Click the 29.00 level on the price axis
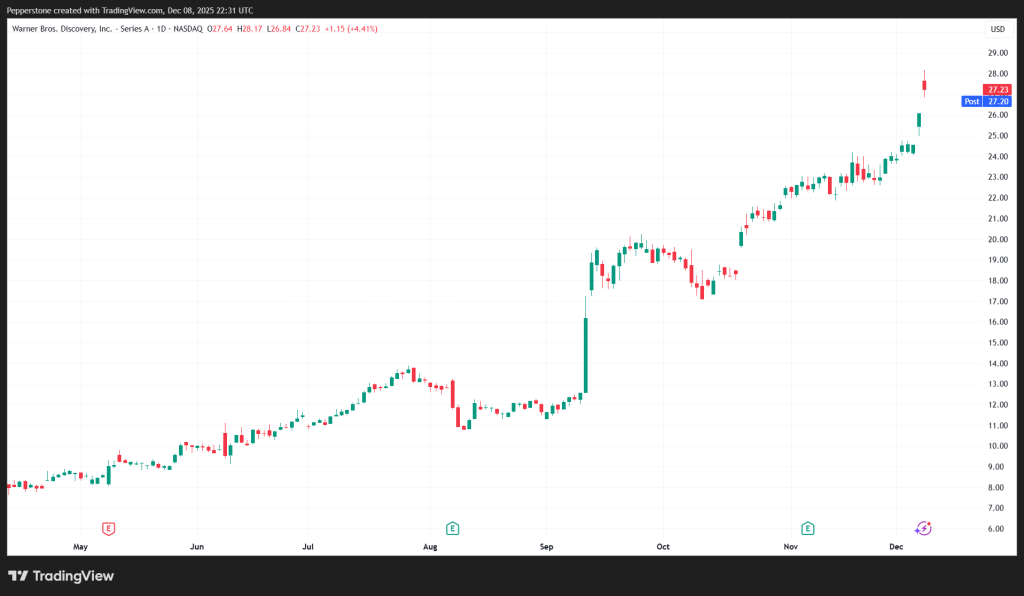1024x596 pixels. click(996, 53)
